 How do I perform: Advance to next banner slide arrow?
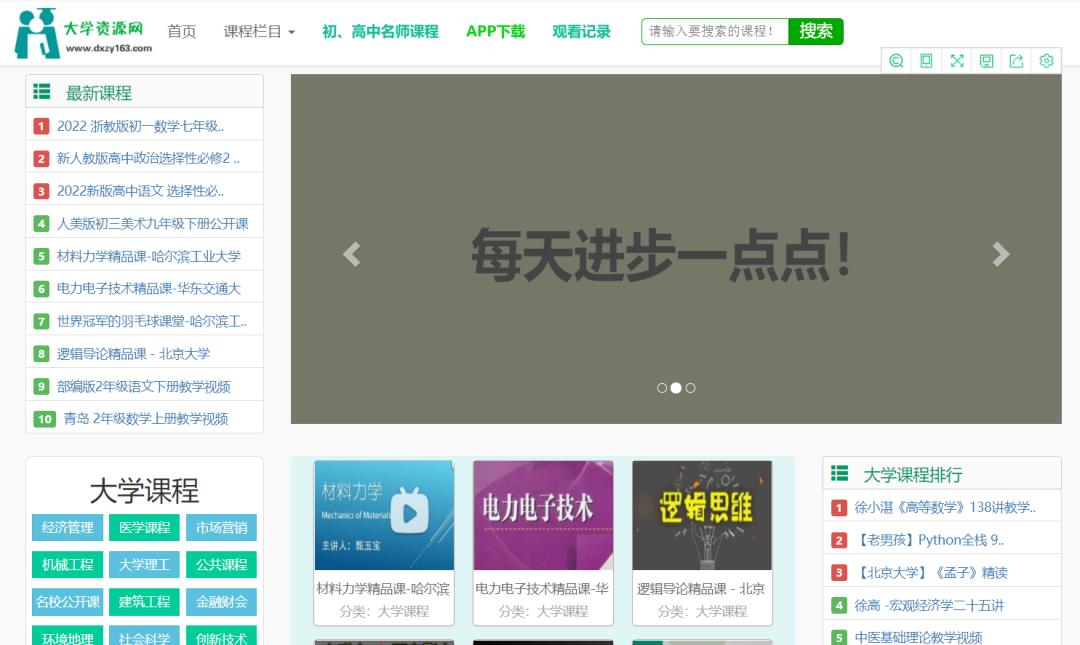(1000, 254)
